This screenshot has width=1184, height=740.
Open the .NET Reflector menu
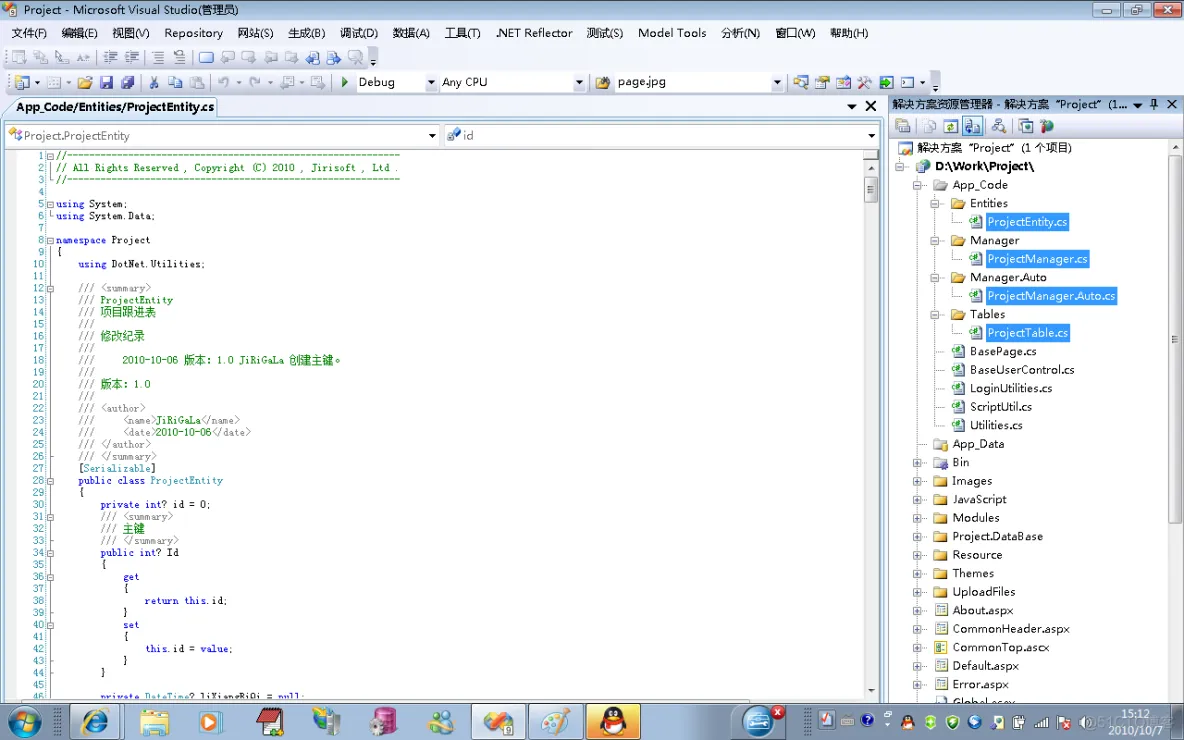534,33
